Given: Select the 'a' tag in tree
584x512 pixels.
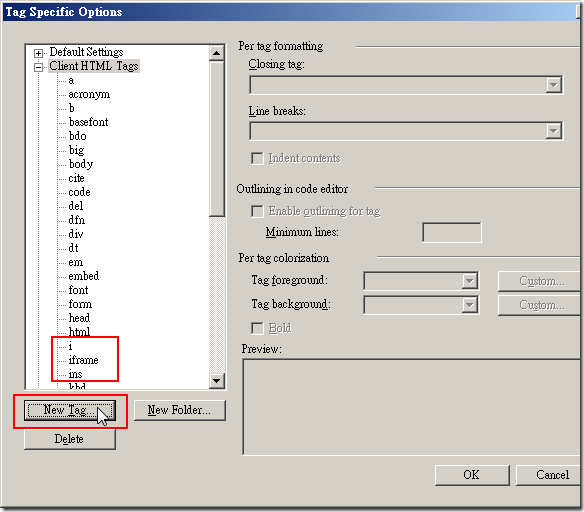Looking at the screenshot, I should [71, 80].
